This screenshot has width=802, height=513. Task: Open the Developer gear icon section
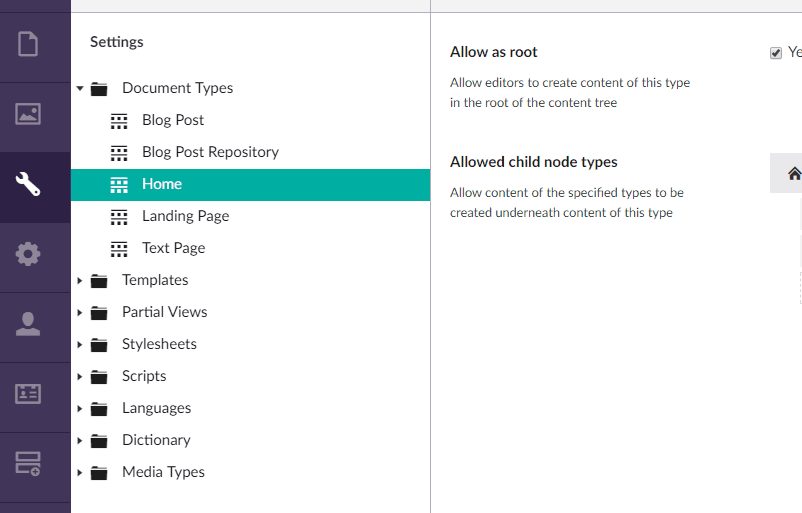point(28,254)
